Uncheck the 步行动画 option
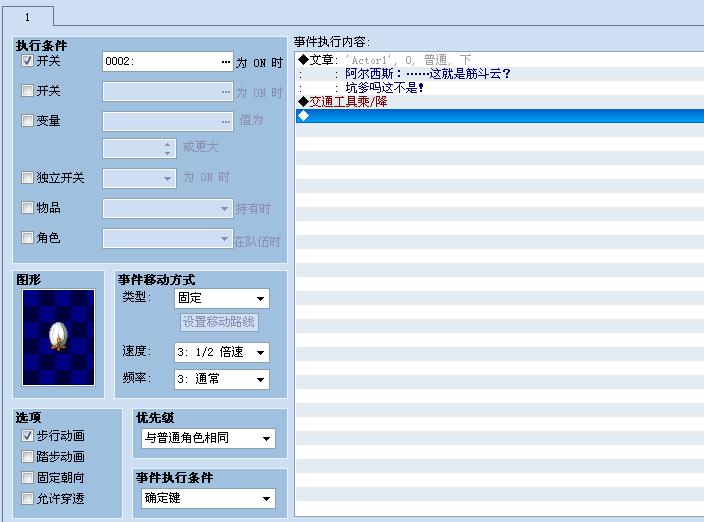This screenshot has width=704, height=522. 27,435
